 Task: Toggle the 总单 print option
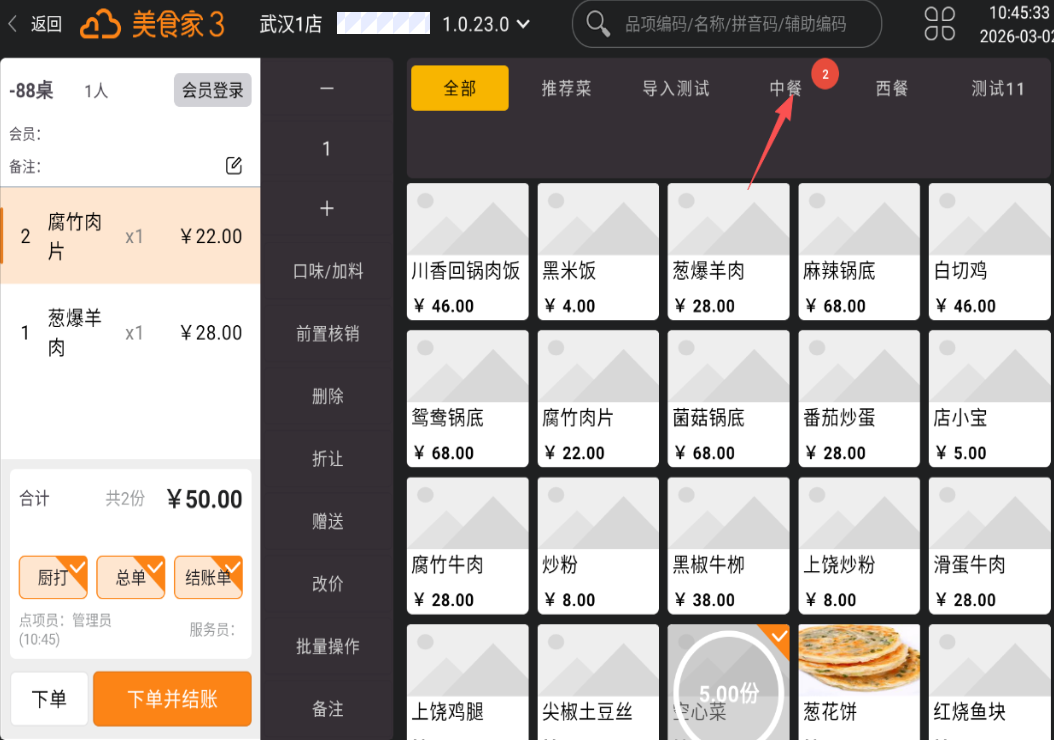[131, 577]
